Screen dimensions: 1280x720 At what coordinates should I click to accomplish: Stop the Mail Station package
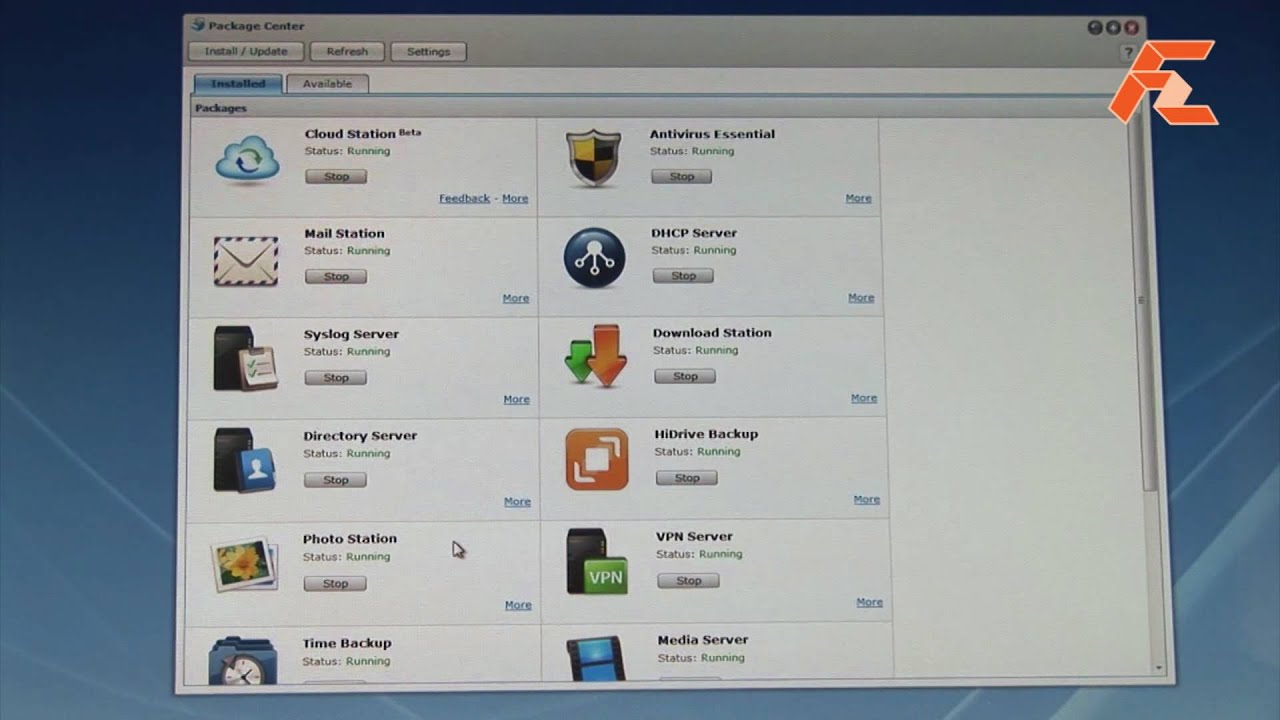pyautogui.click(x=336, y=277)
